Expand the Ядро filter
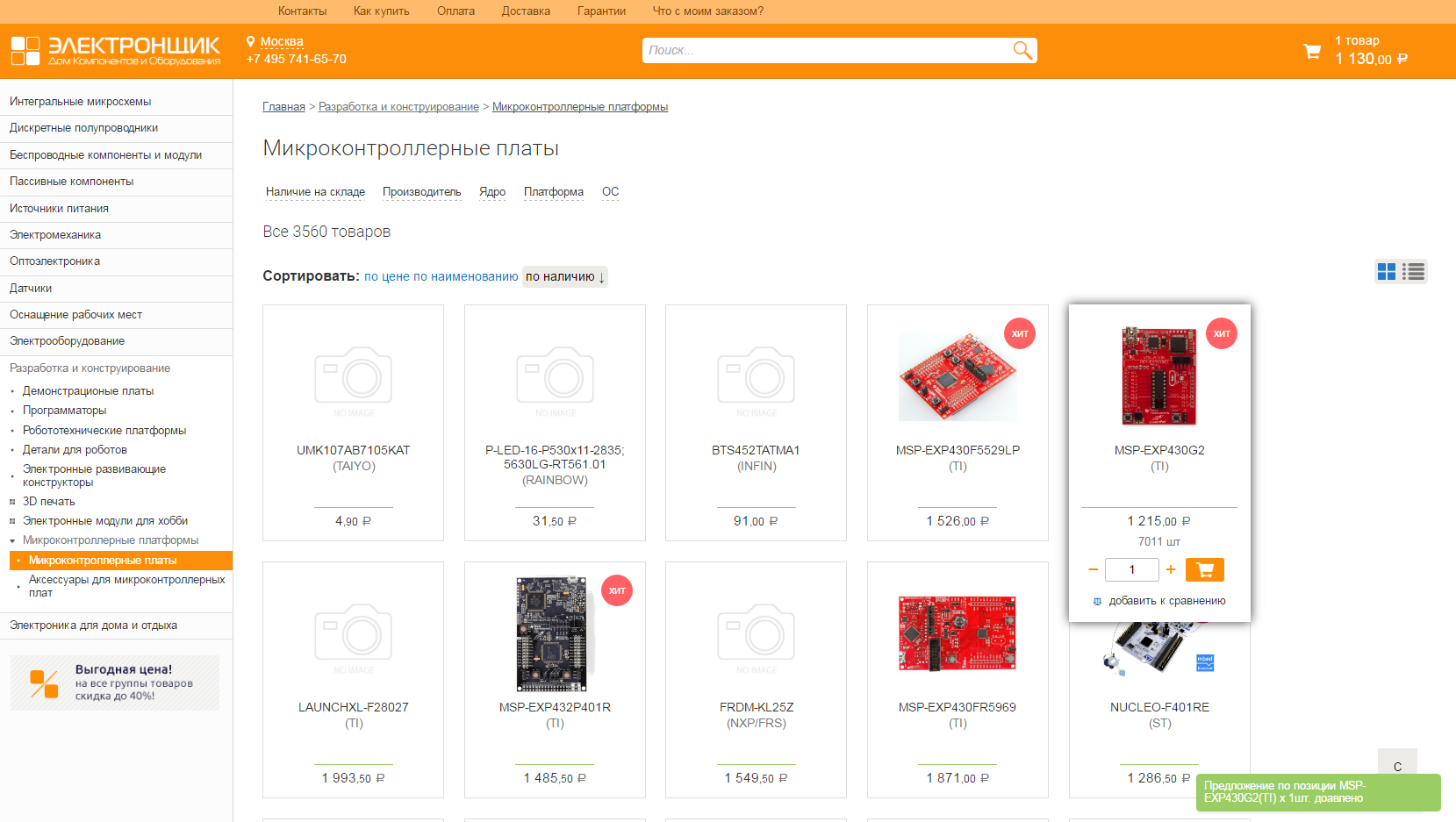 (x=492, y=192)
